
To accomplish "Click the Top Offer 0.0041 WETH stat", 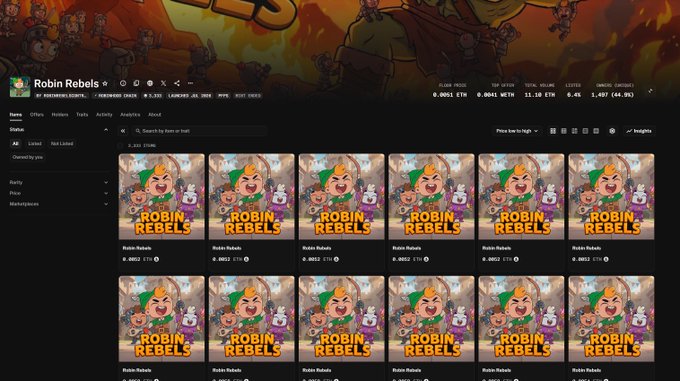I will [495, 91].
